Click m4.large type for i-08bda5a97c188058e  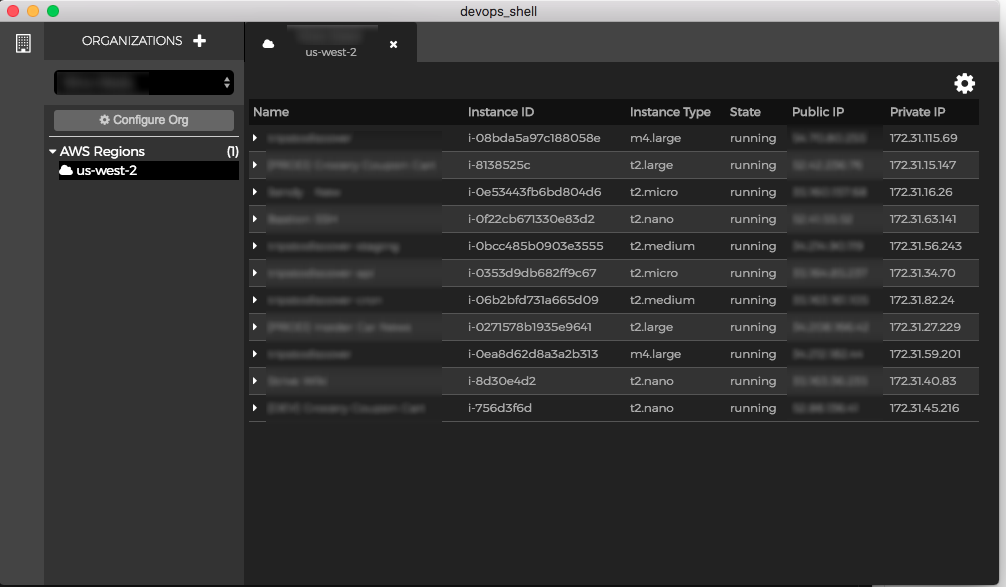(x=655, y=138)
